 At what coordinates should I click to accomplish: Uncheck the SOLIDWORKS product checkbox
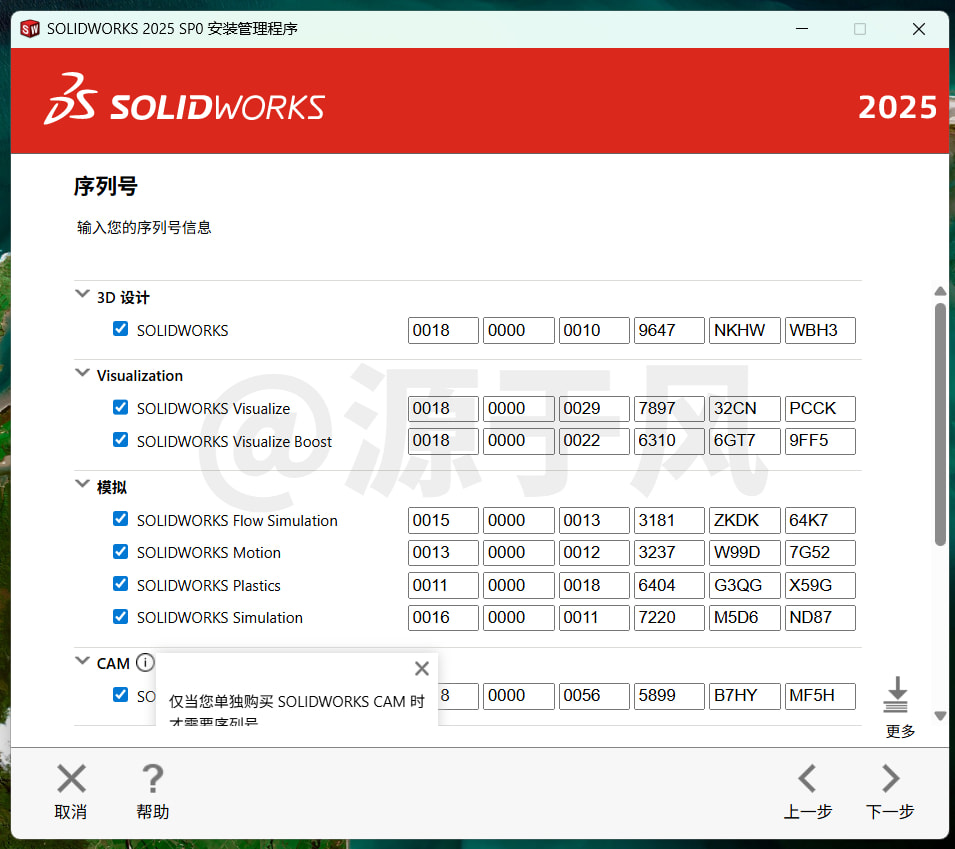click(x=121, y=329)
